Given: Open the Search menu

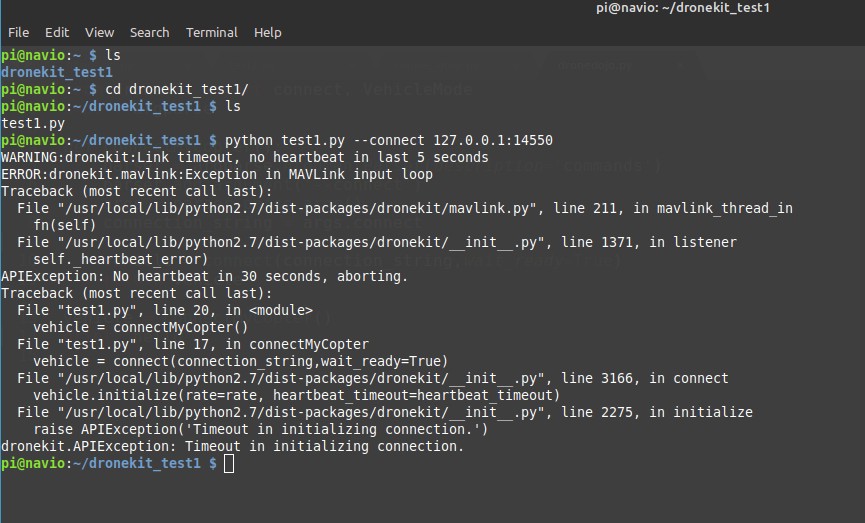Looking at the screenshot, I should tap(149, 33).
